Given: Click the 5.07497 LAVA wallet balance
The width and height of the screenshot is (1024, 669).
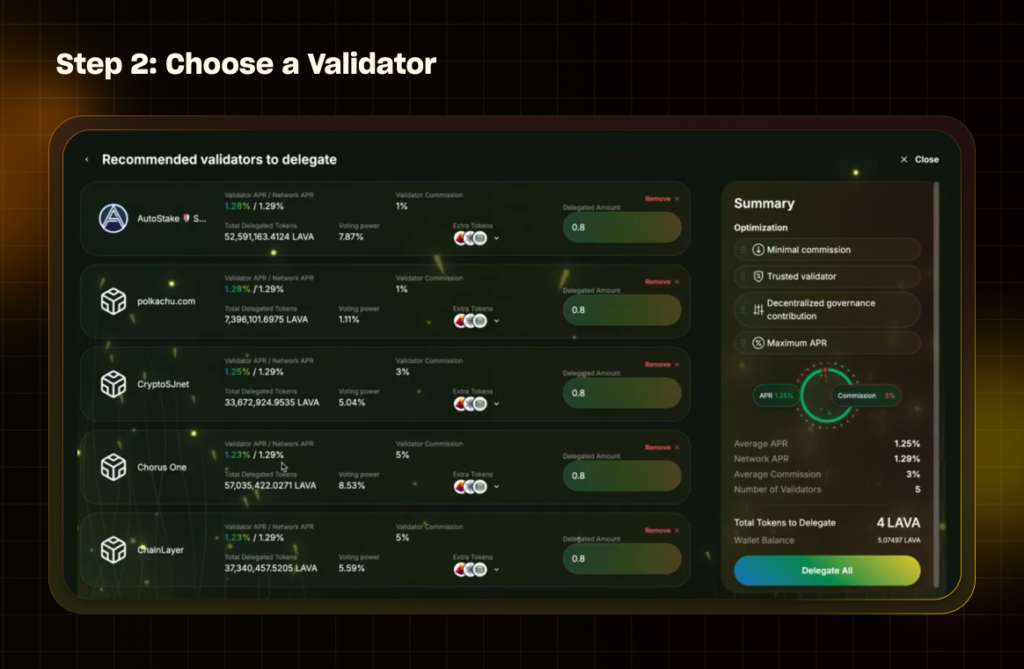Looking at the screenshot, I should (899, 540).
